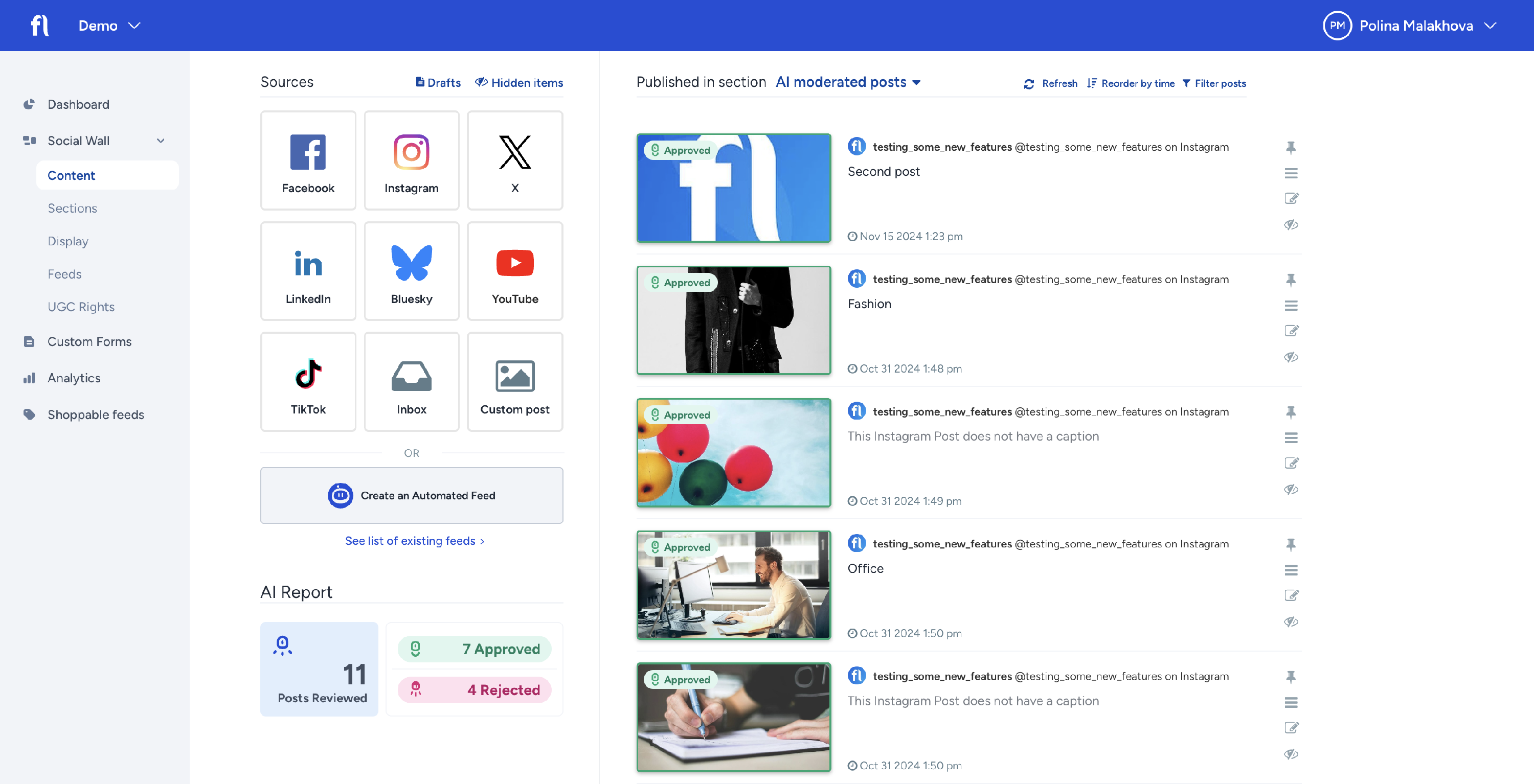
Task: Click the '4 Rejected' pink badge
Action: coord(474,690)
